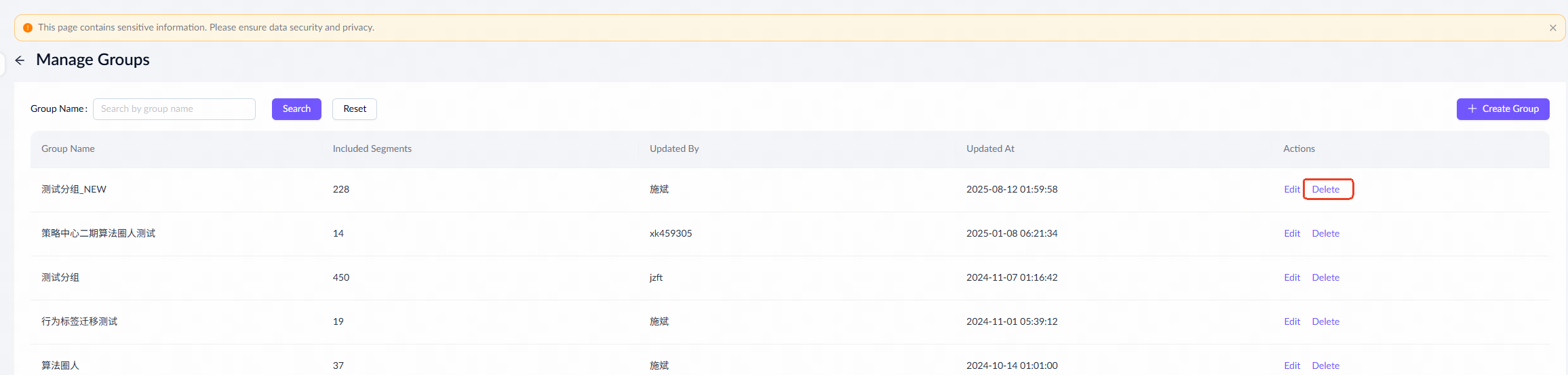
Task: Reset the group name filter
Action: coord(354,109)
